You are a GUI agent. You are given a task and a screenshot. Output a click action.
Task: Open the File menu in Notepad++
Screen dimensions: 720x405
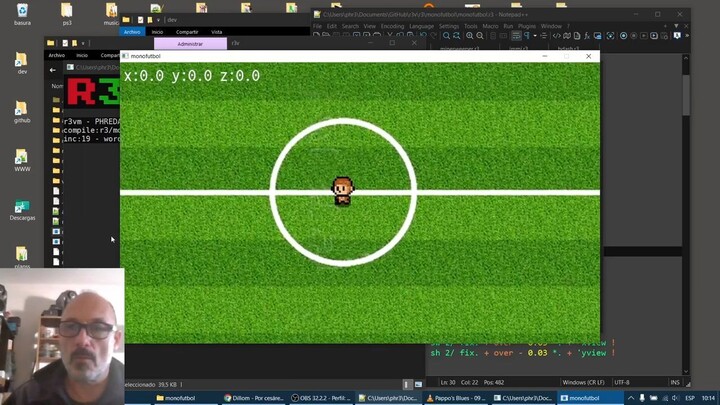317,26
